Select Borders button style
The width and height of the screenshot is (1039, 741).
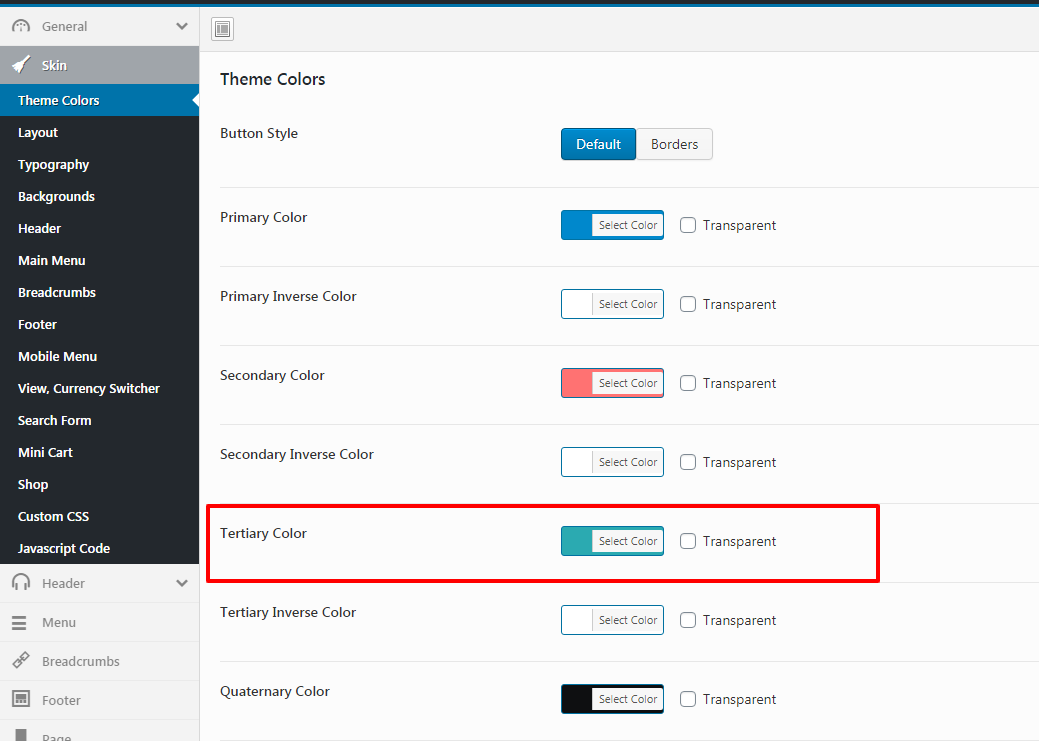tap(675, 144)
